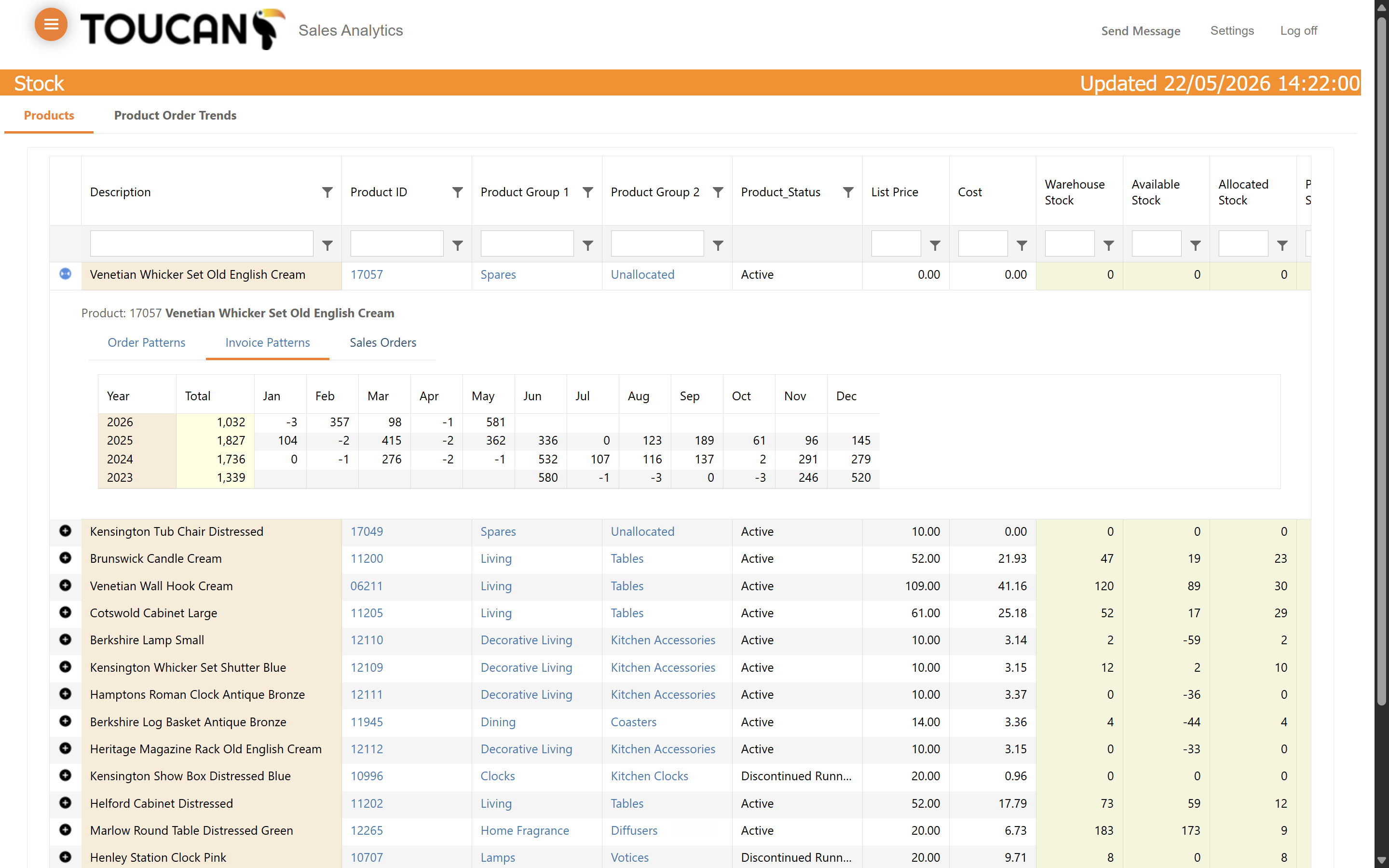Sort by the Available Stock column header
Viewport: 1389px width, 868px height.
(x=1156, y=192)
